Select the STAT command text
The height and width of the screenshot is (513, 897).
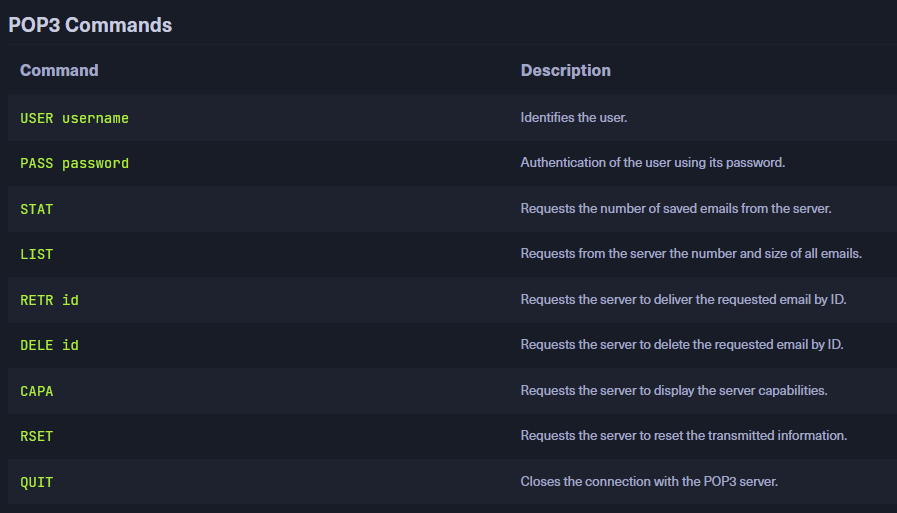37,209
